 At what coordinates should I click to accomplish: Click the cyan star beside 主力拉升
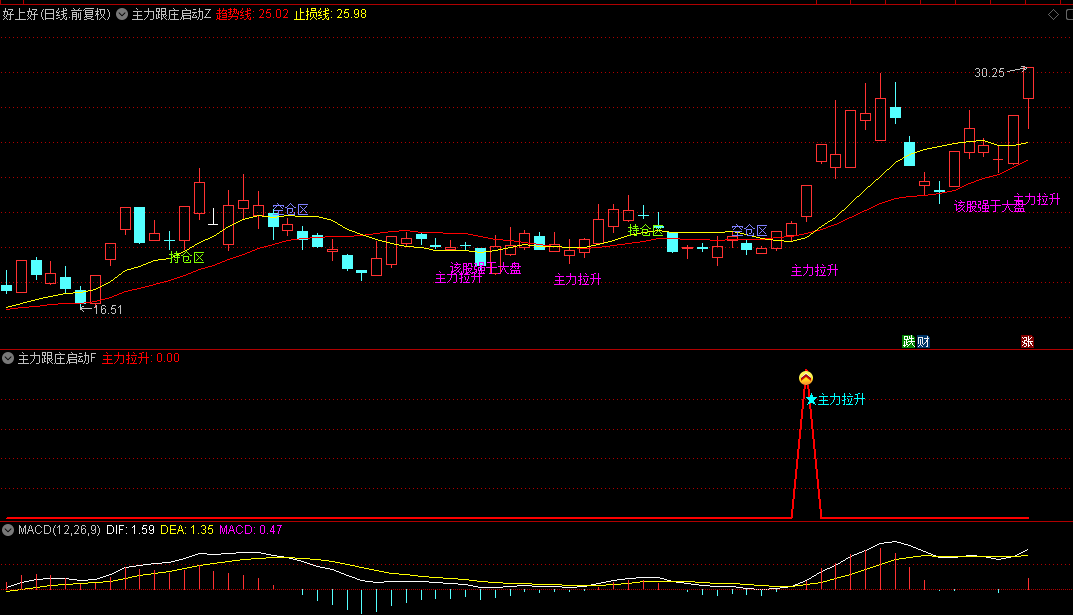(811, 399)
